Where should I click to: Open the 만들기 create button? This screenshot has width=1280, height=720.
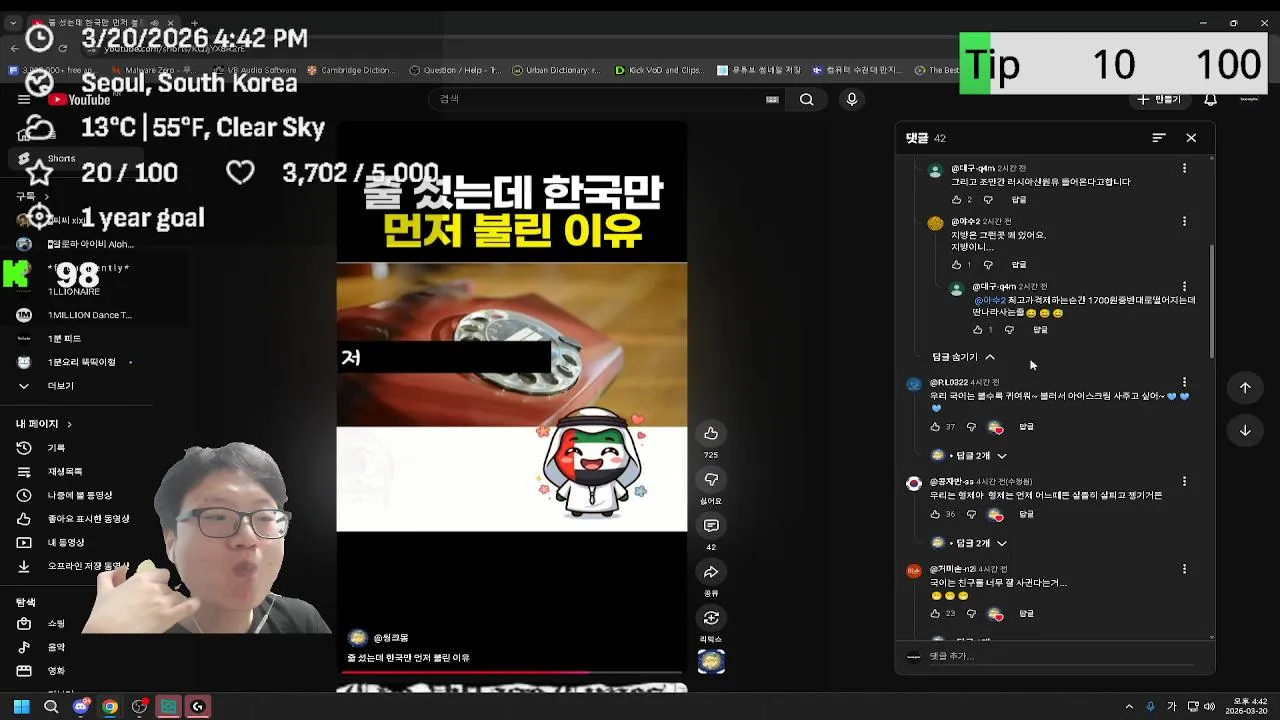pyautogui.click(x=1159, y=99)
